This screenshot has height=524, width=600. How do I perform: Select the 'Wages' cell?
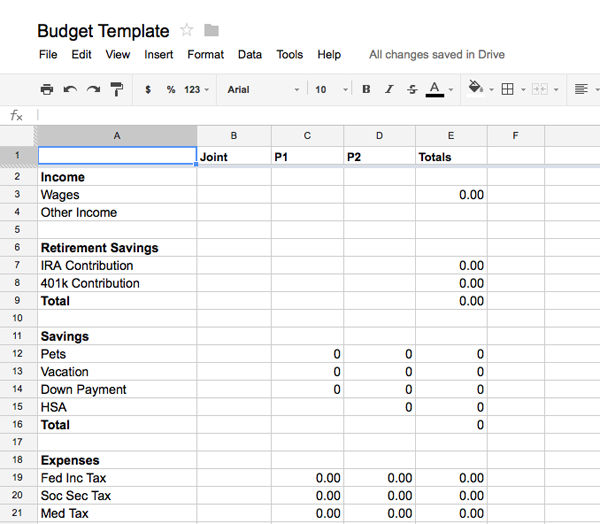(x=117, y=194)
